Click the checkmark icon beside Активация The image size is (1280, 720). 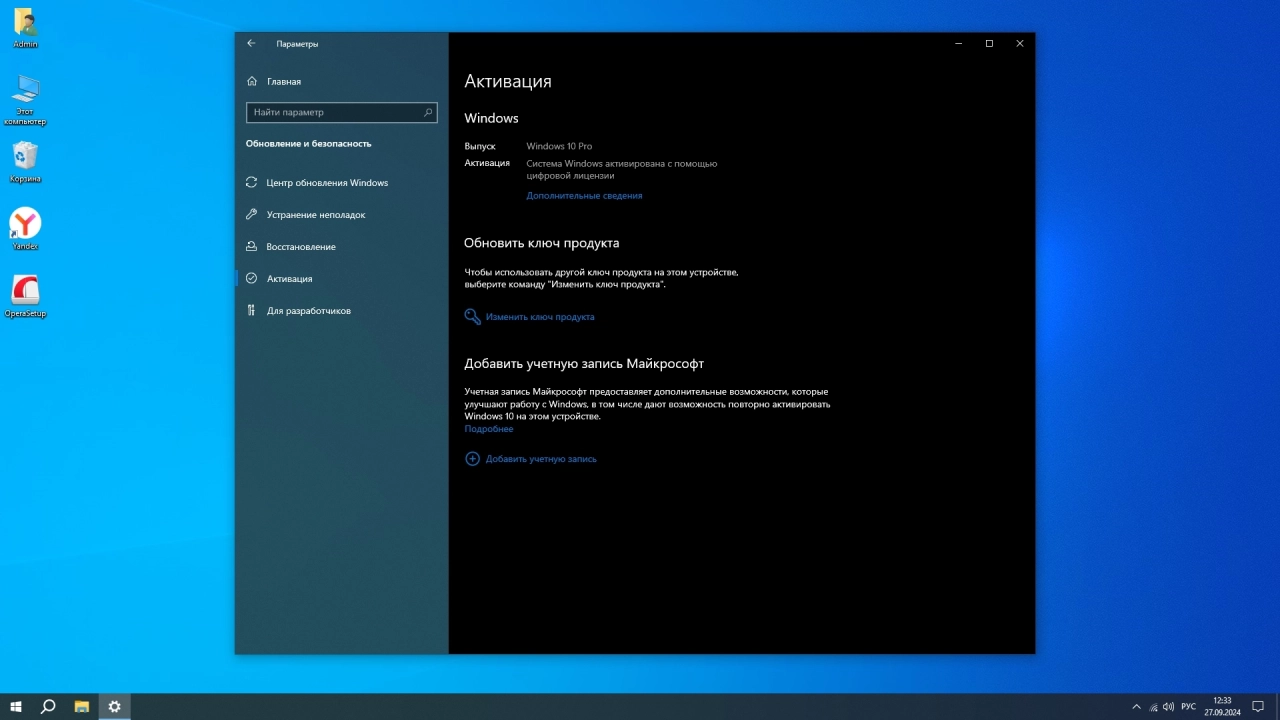pos(252,279)
